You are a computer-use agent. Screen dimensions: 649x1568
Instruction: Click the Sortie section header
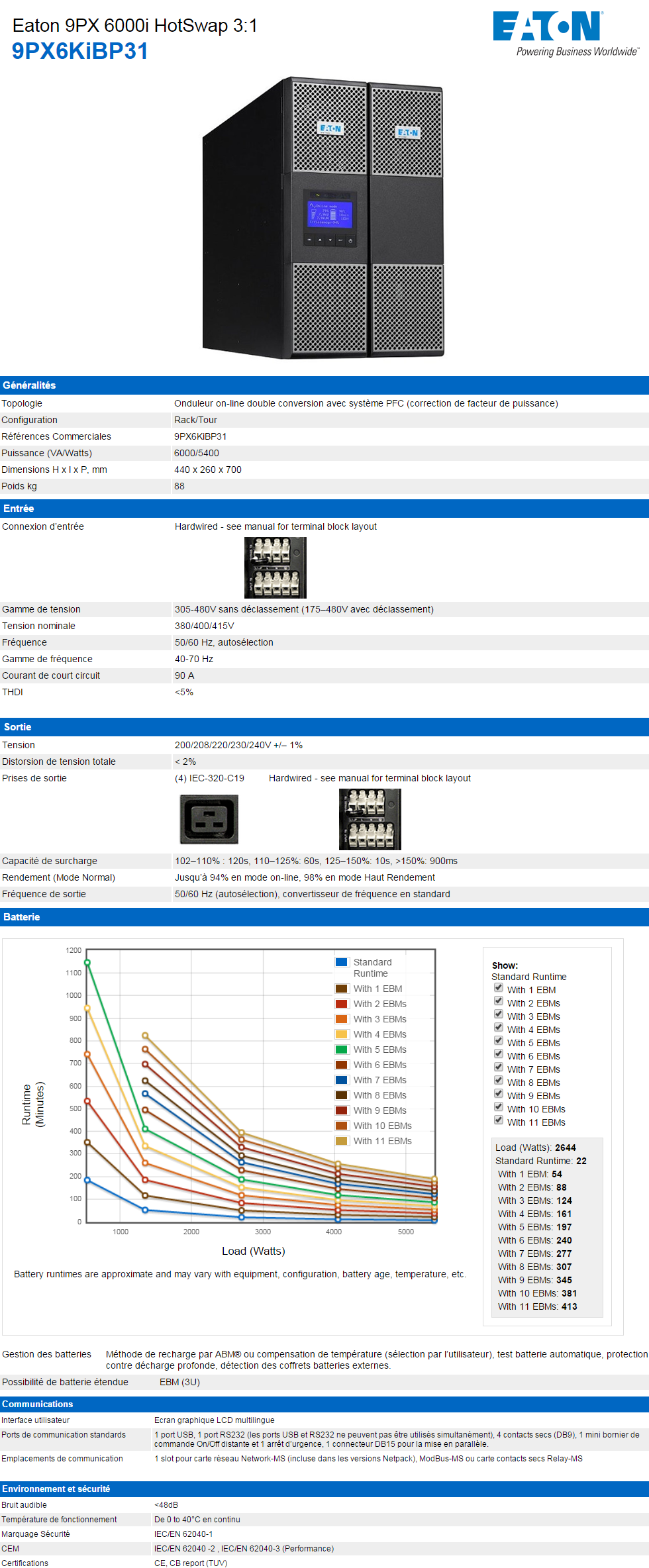point(324,727)
